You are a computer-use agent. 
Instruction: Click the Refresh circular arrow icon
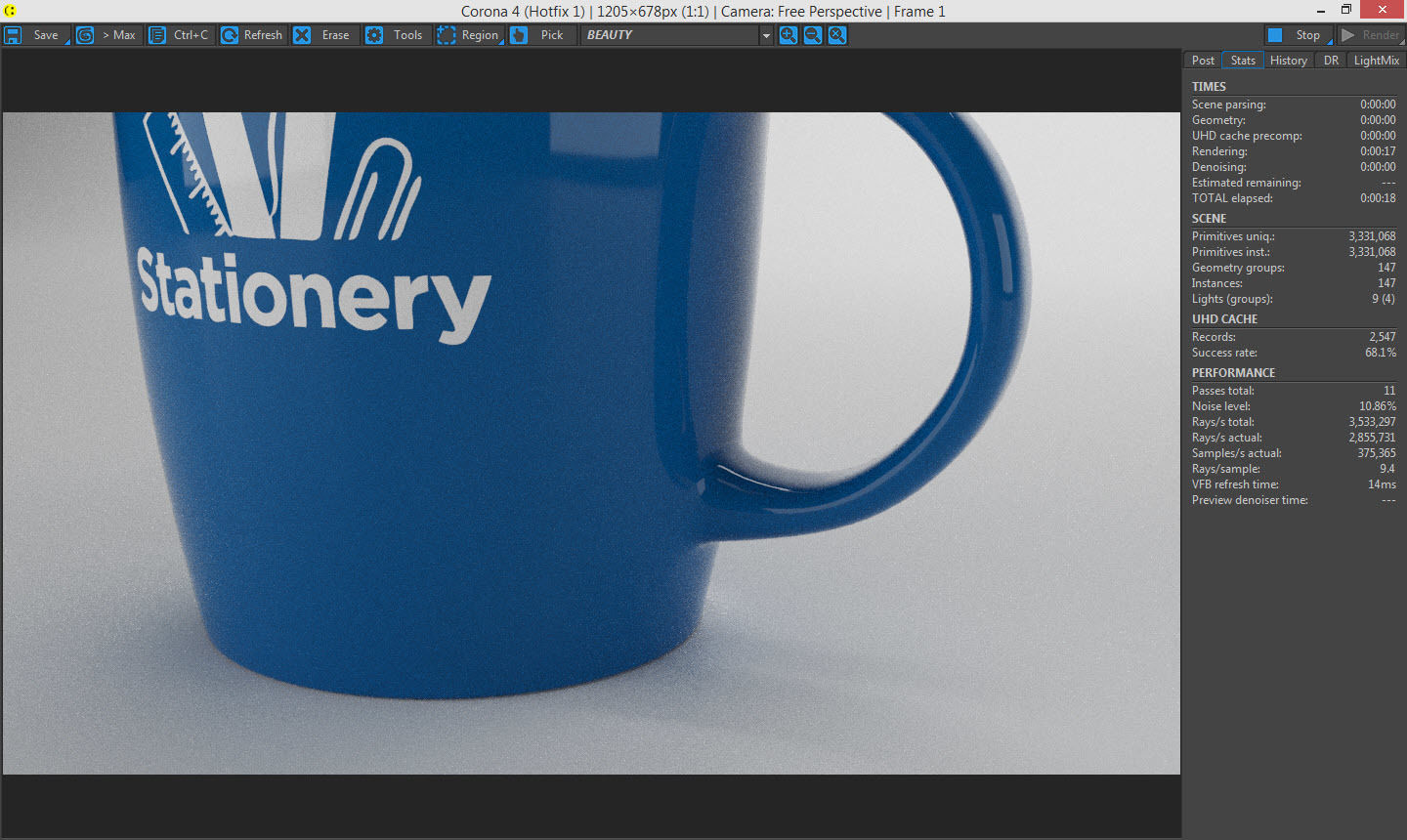coord(230,35)
